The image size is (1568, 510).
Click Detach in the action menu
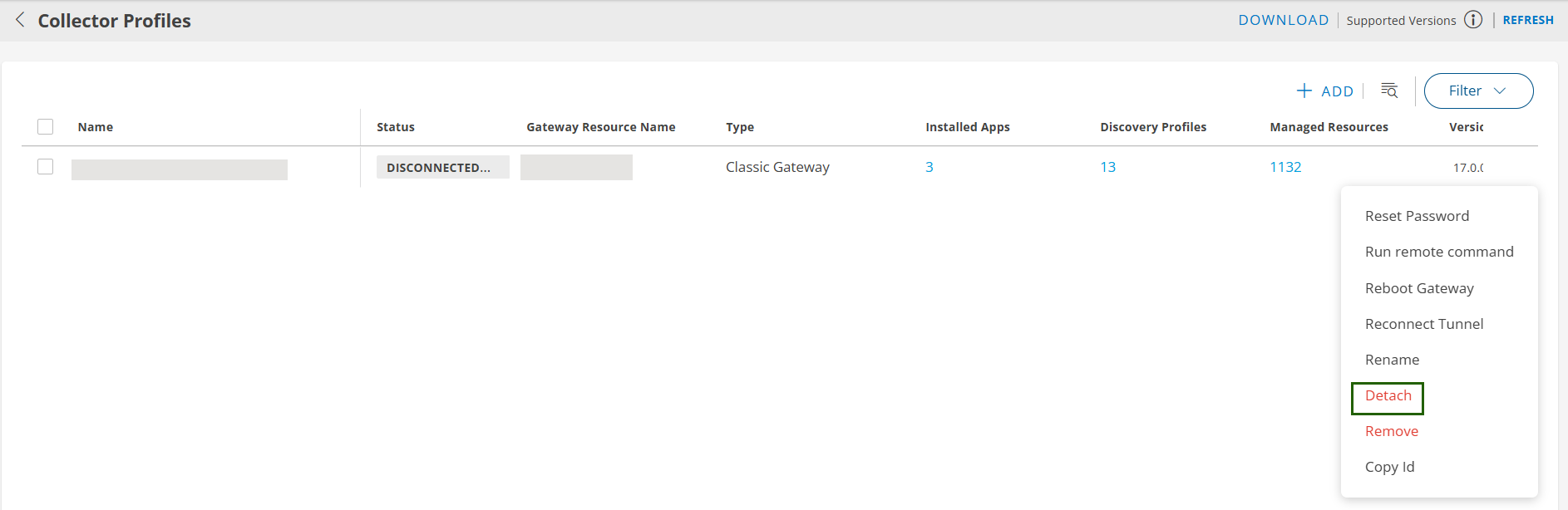tap(1388, 396)
